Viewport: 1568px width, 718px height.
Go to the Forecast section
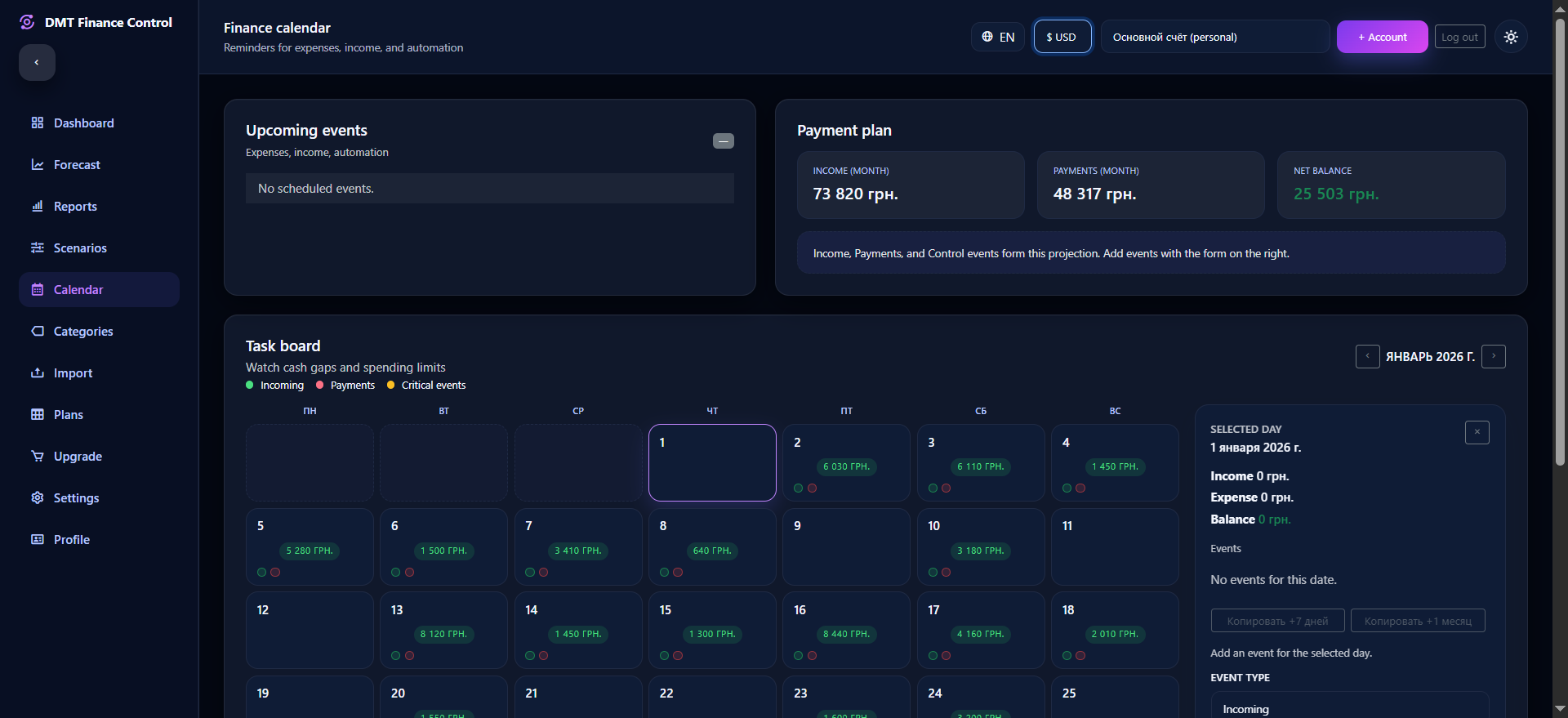click(99, 164)
